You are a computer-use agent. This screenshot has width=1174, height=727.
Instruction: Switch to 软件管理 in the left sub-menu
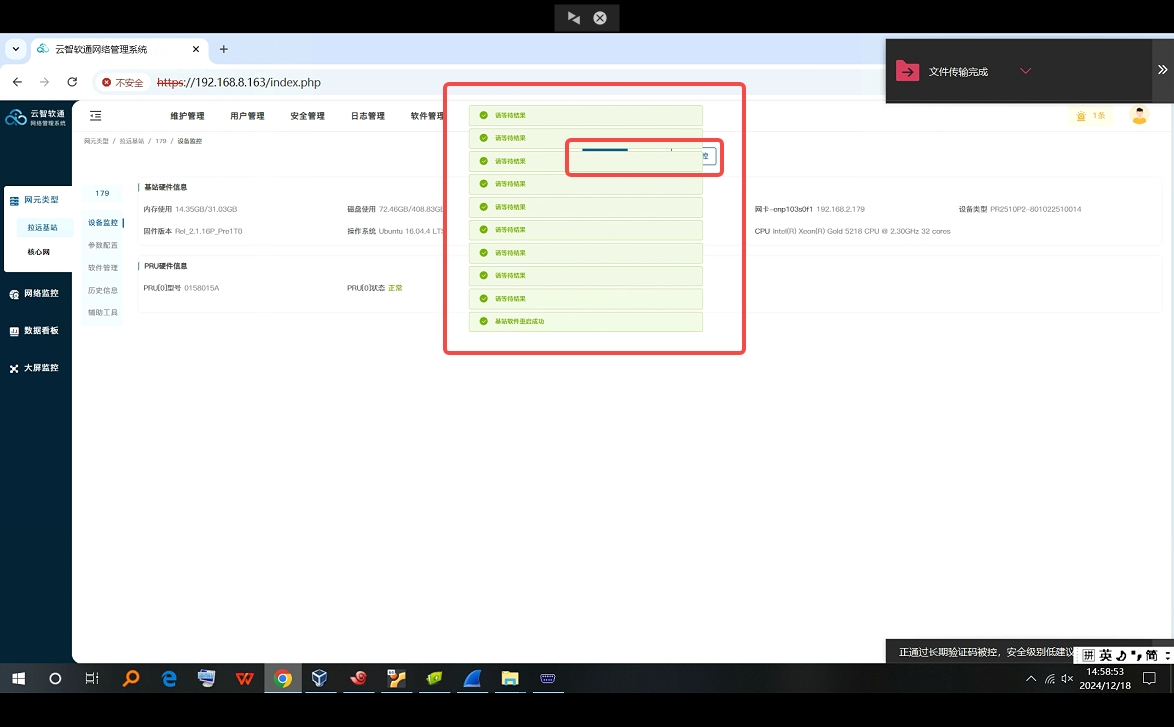[x=103, y=268]
